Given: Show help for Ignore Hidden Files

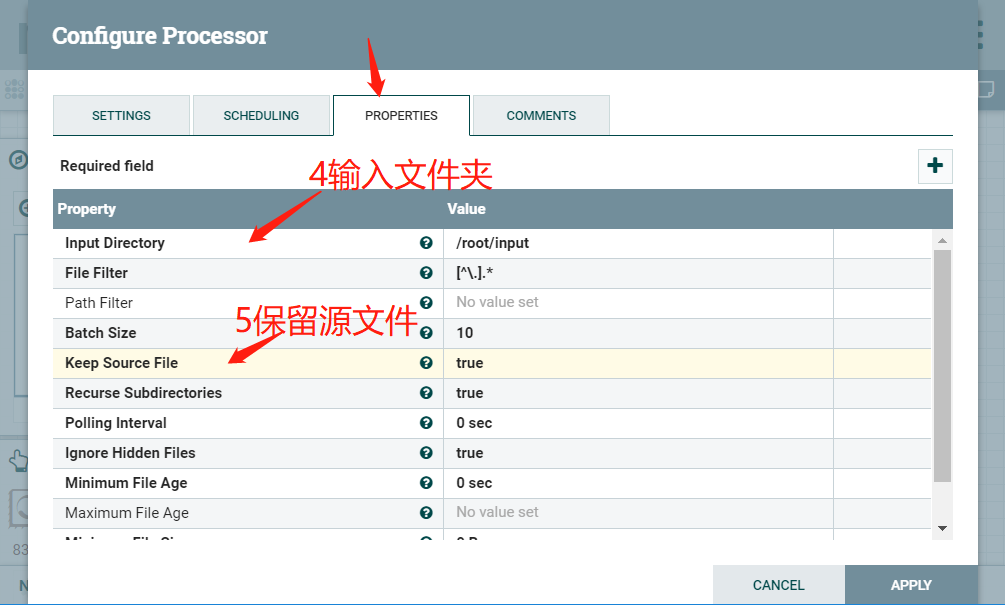Looking at the screenshot, I should pyautogui.click(x=426, y=452).
